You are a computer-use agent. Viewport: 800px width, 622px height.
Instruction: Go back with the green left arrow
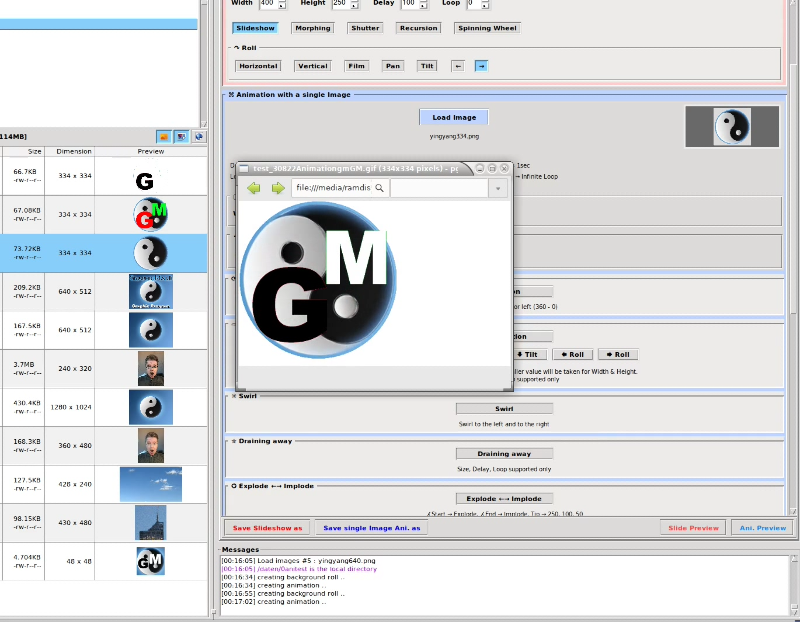tap(254, 188)
